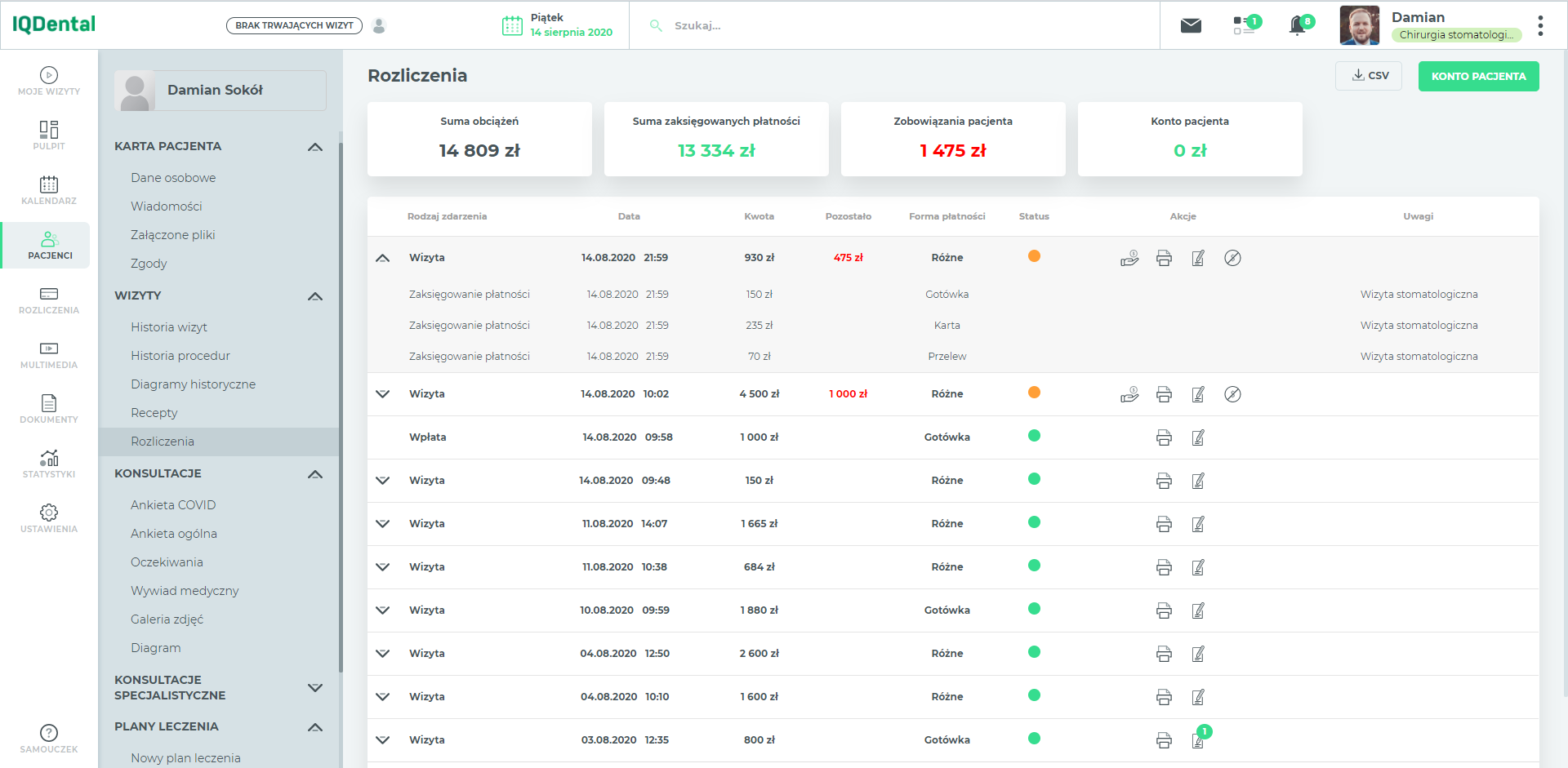Collapse Wizyty menu section
The width and height of the screenshot is (1568, 768).
(x=315, y=296)
